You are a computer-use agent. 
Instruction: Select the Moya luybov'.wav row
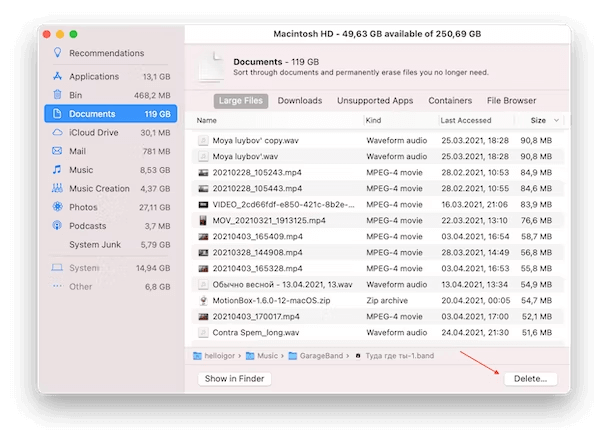coord(378,156)
